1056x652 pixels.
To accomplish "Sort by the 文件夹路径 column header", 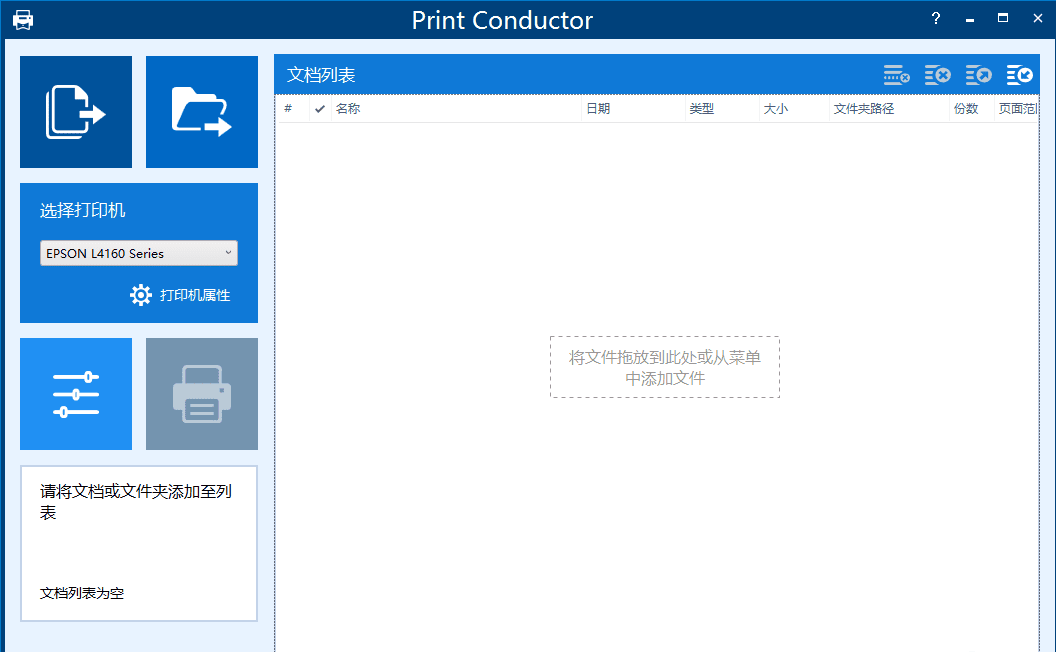I will [x=889, y=108].
